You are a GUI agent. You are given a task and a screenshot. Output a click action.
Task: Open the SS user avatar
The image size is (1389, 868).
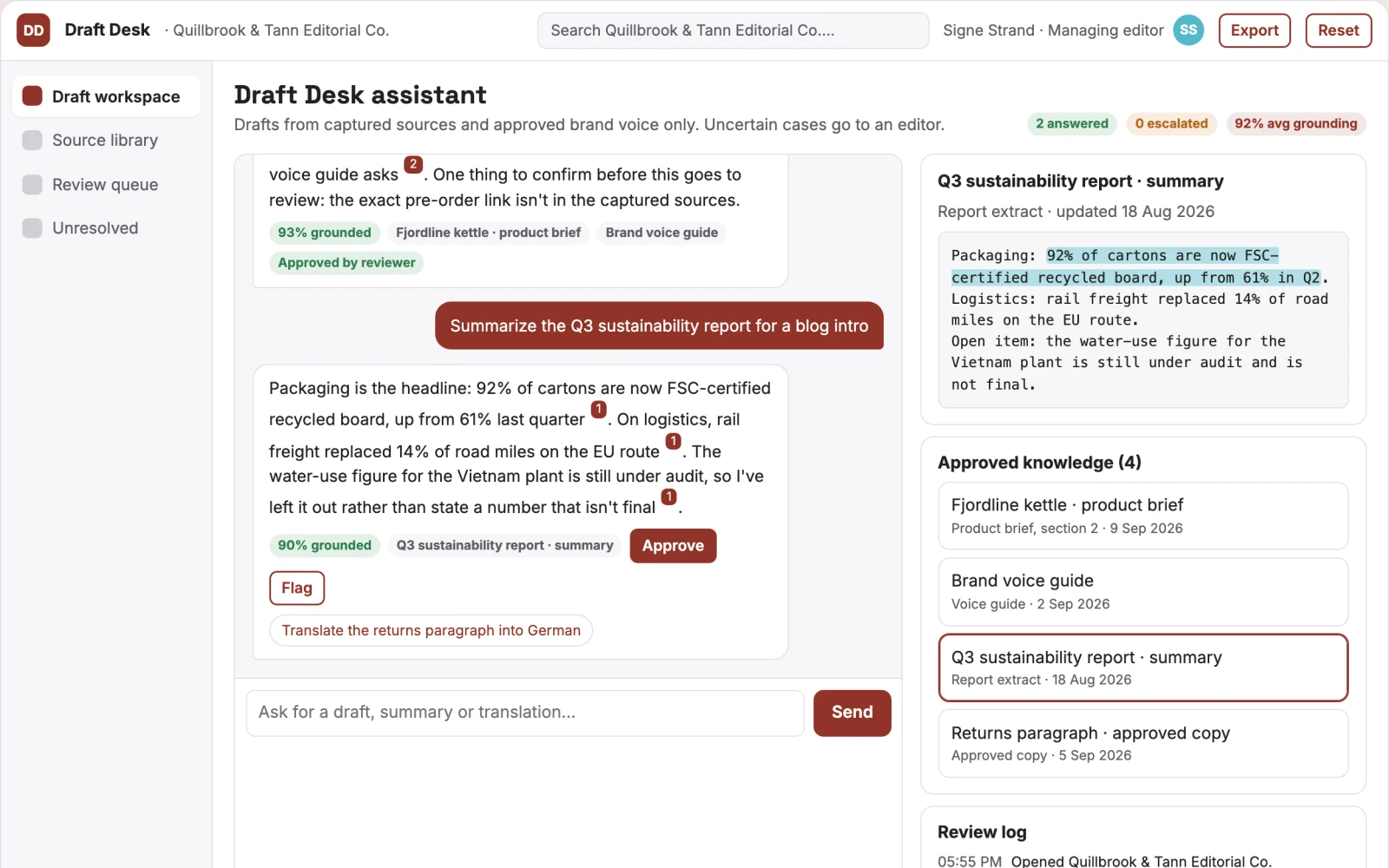pos(1188,30)
